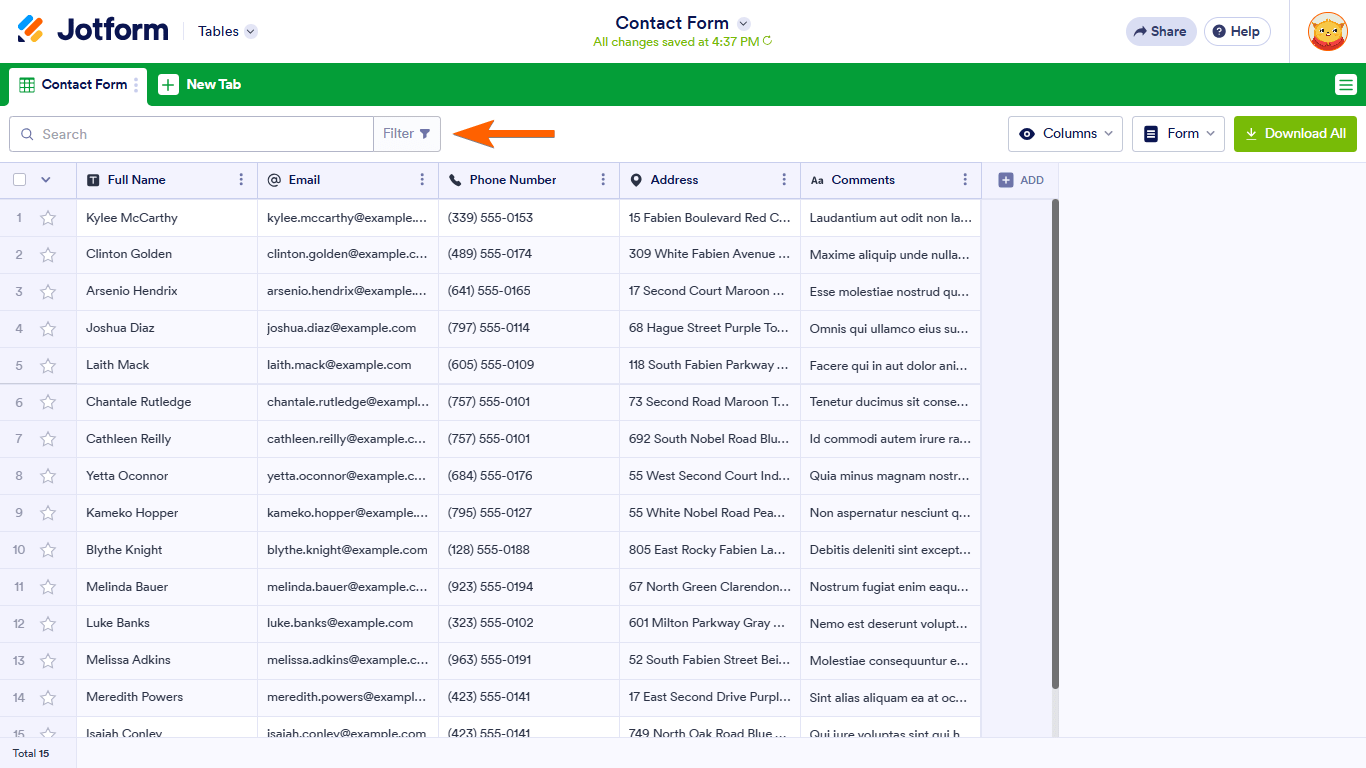The image size is (1366, 768).
Task: Click the plus icon for New Tab
Action: (x=169, y=85)
